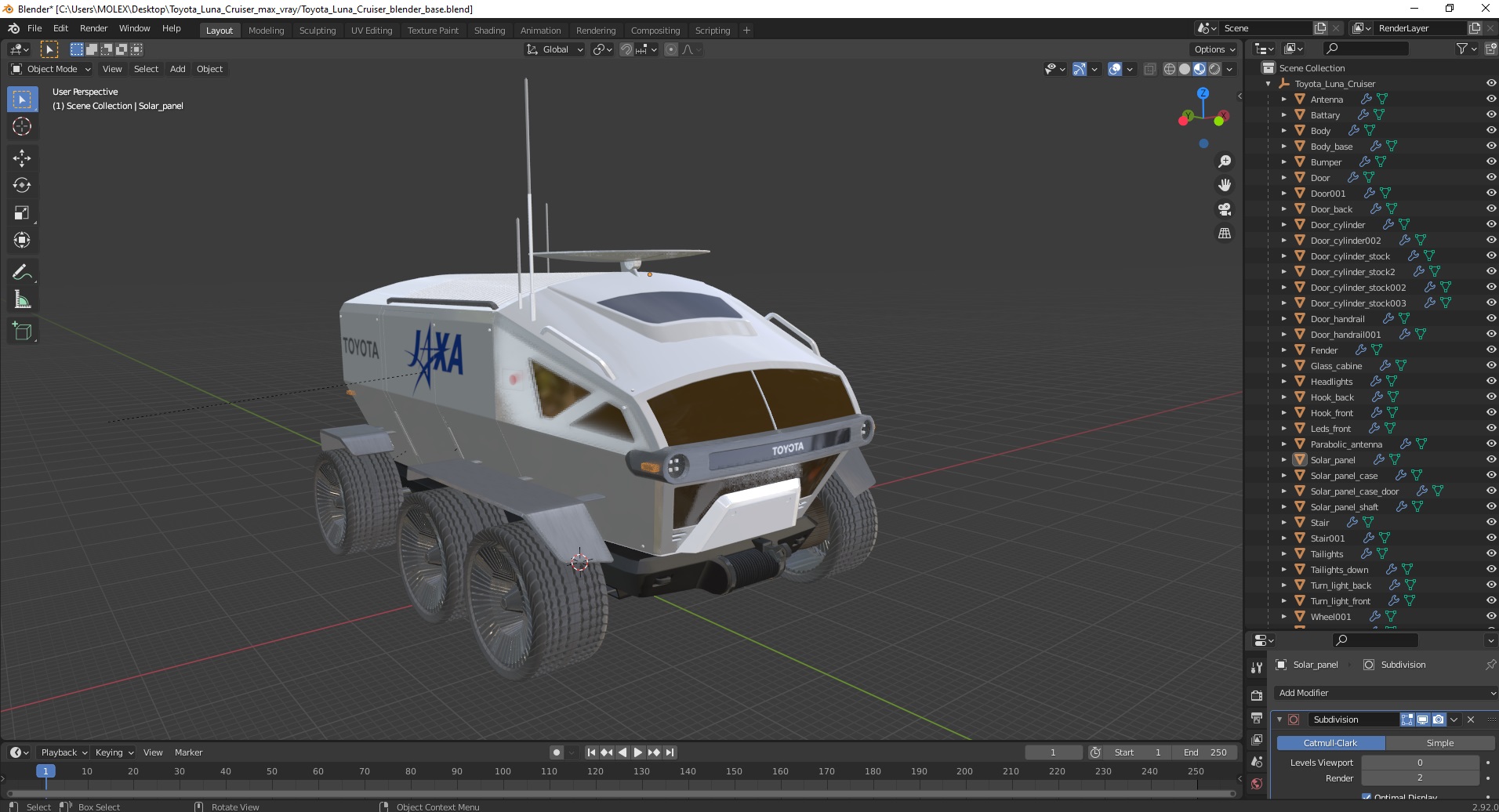This screenshot has width=1499, height=812.
Task: Open the Global transform orientation dropdown
Action: click(554, 49)
